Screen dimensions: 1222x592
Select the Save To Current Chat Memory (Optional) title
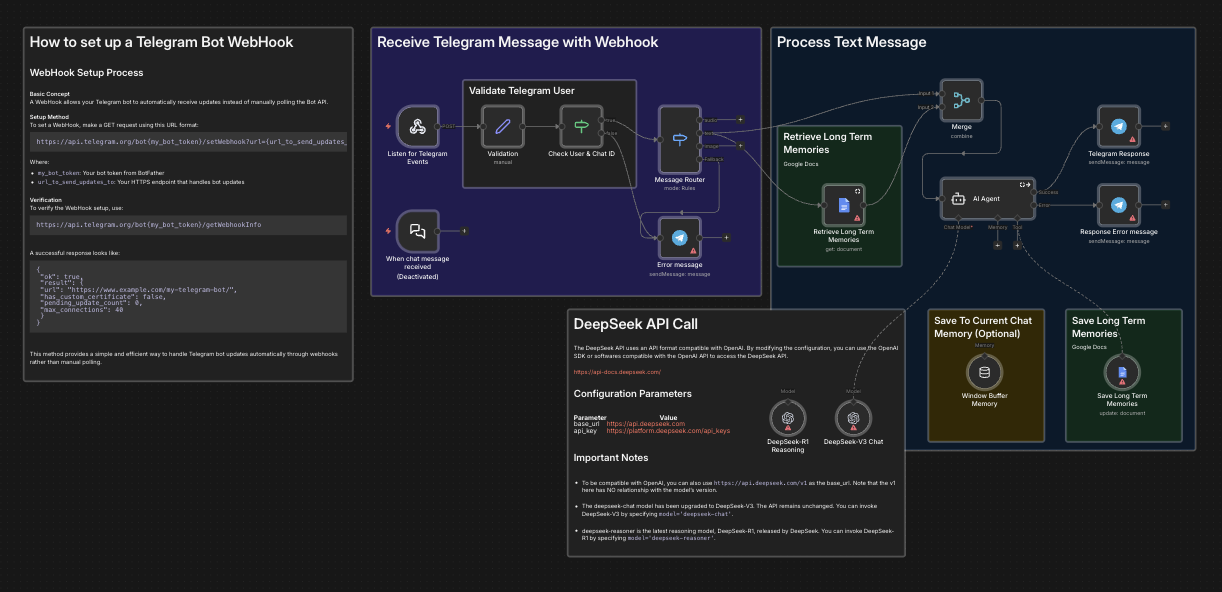983,327
